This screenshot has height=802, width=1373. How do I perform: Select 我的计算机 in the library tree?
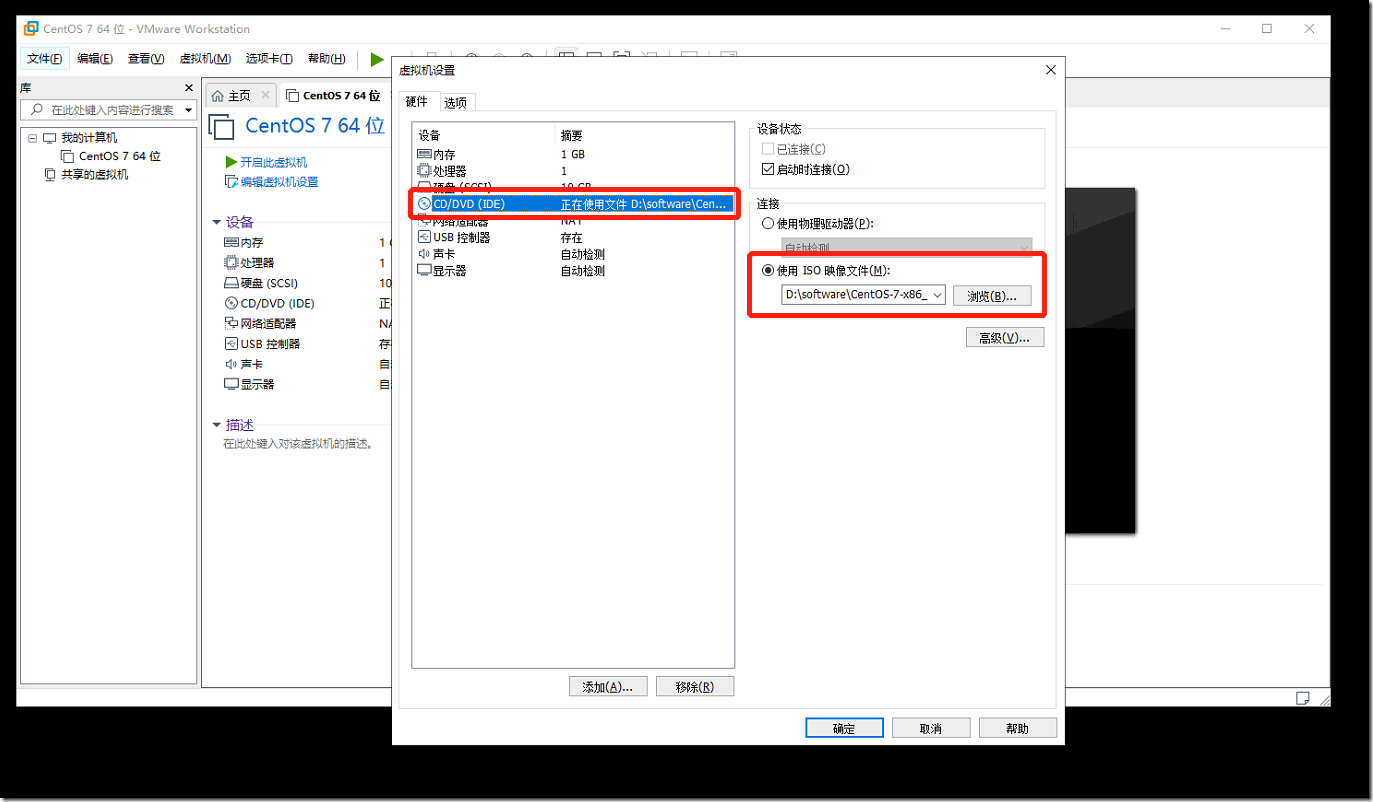[89, 138]
